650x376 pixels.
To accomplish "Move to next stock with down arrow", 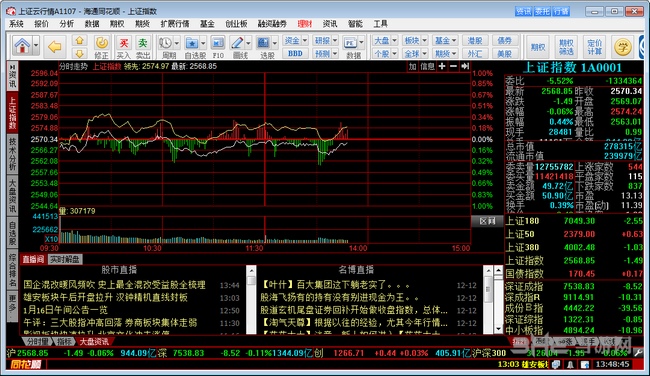I will click(79, 53).
